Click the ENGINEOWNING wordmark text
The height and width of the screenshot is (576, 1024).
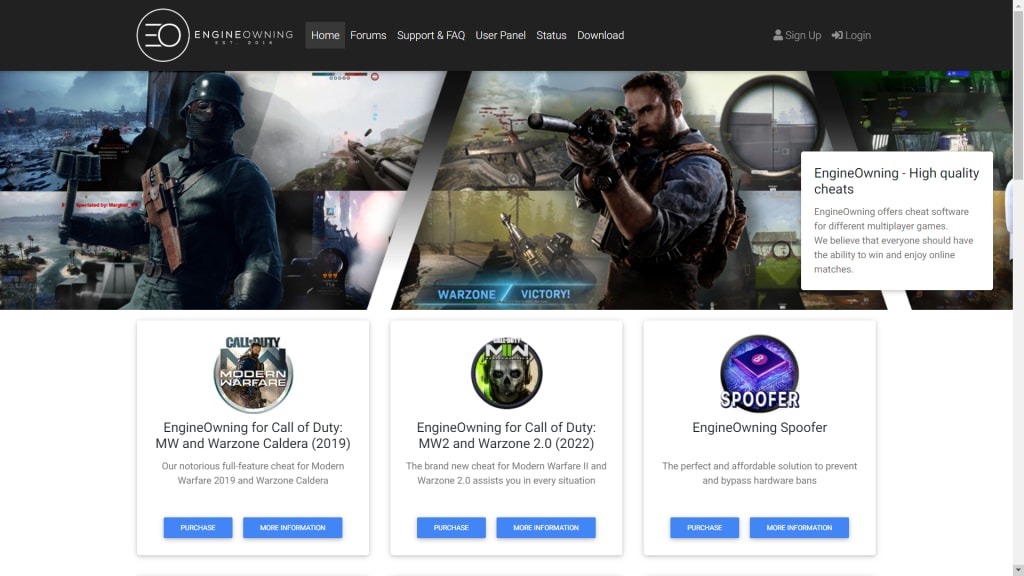244,35
